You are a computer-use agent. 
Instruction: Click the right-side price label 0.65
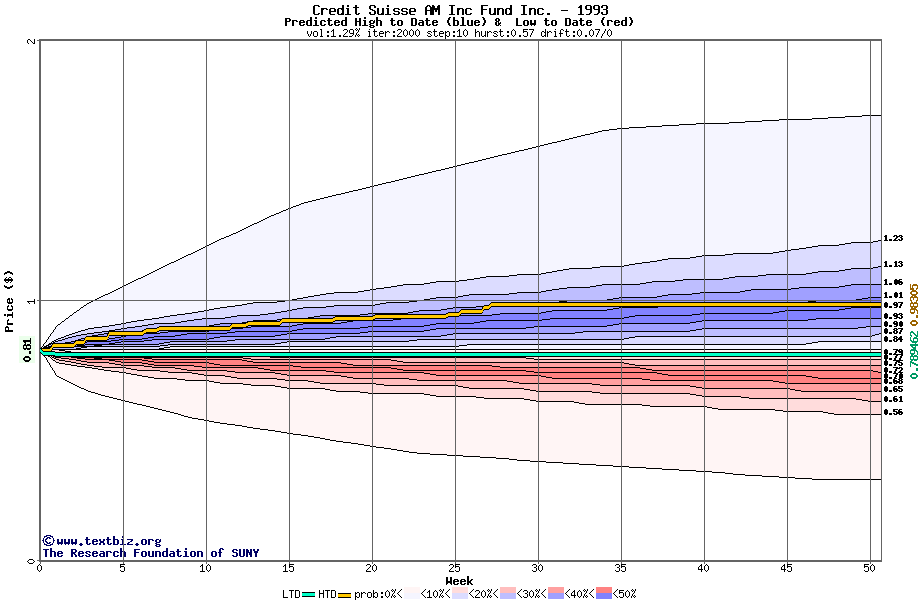[893, 389]
